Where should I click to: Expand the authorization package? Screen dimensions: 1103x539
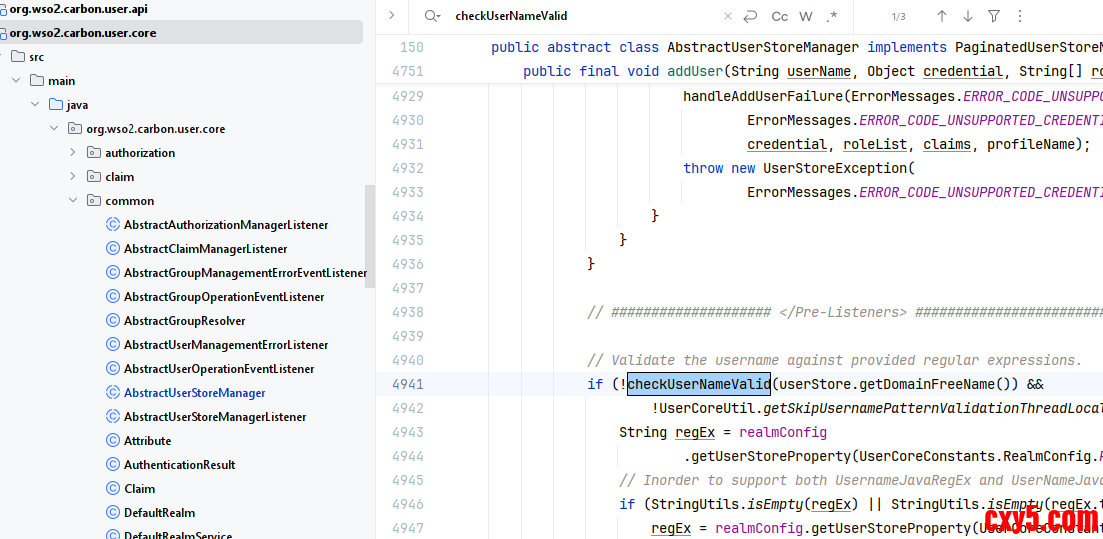(73, 153)
